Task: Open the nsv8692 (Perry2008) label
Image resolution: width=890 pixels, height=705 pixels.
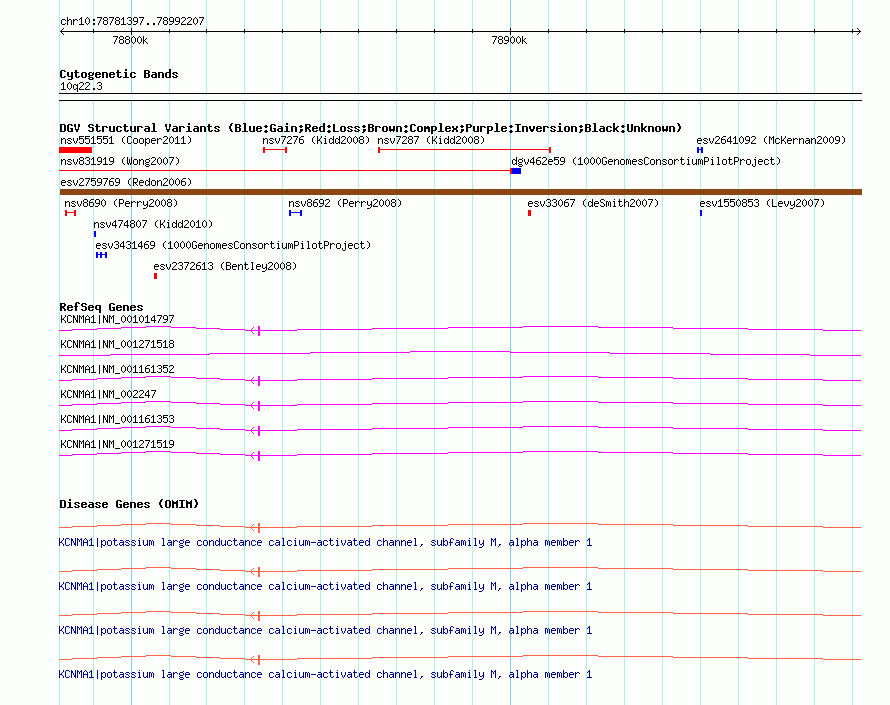Action: (x=345, y=203)
